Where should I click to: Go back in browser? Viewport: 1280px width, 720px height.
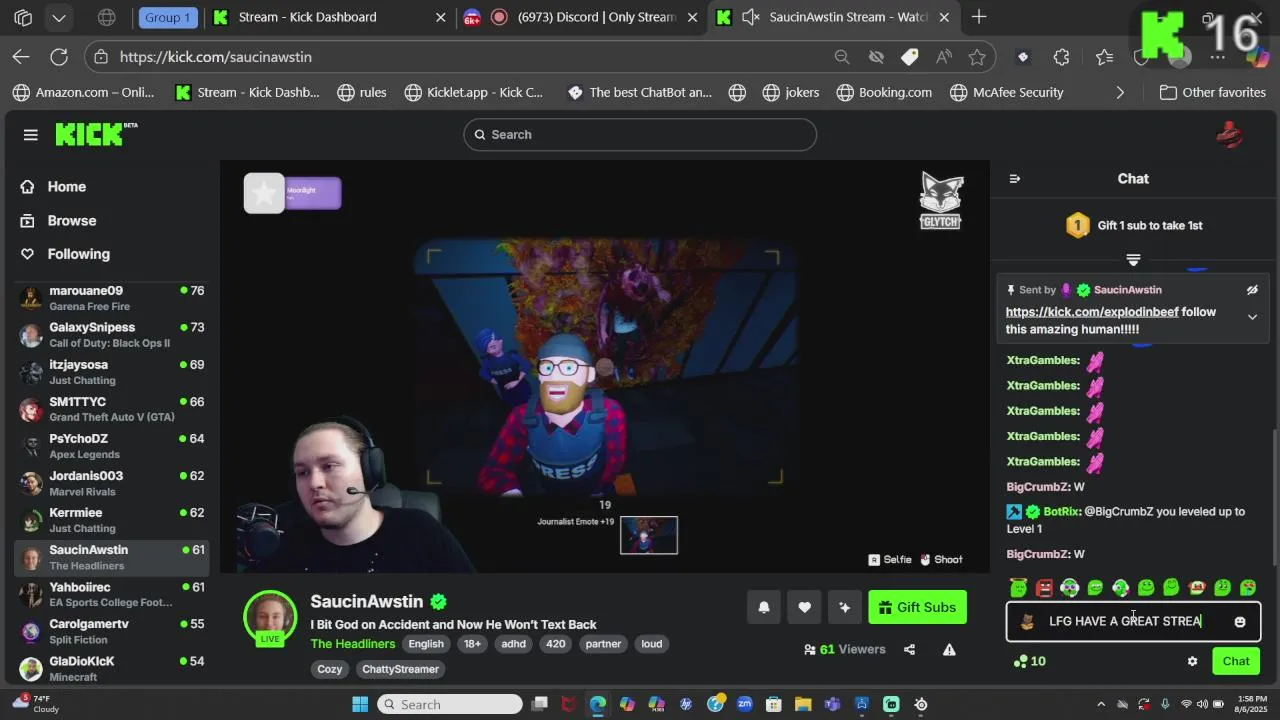click(x=21, y=57)
